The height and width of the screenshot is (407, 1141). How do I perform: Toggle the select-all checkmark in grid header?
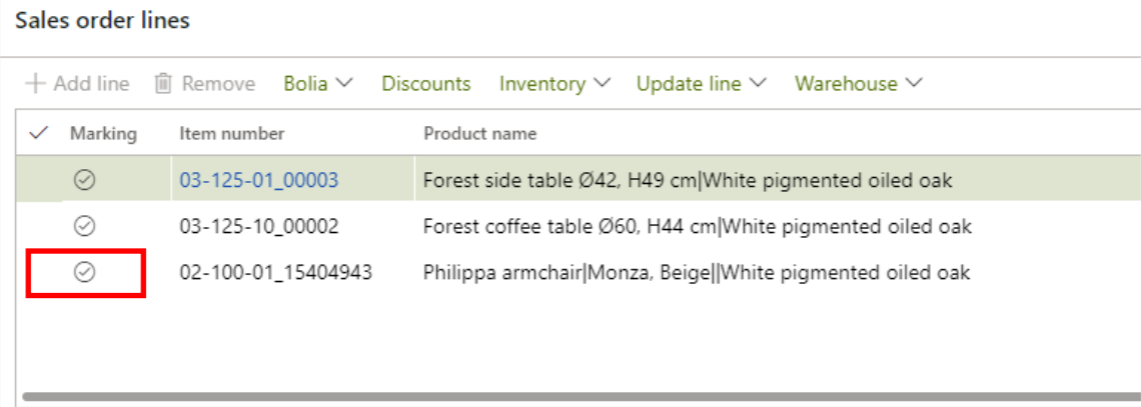point(39,134)
